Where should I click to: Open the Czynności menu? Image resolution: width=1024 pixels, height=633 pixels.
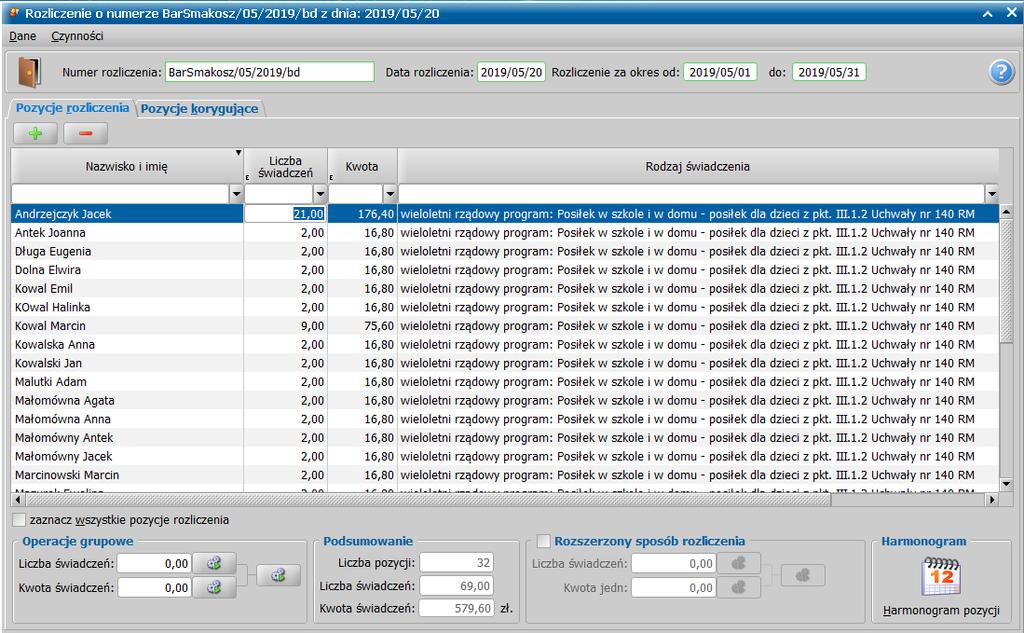pos(77,36)
